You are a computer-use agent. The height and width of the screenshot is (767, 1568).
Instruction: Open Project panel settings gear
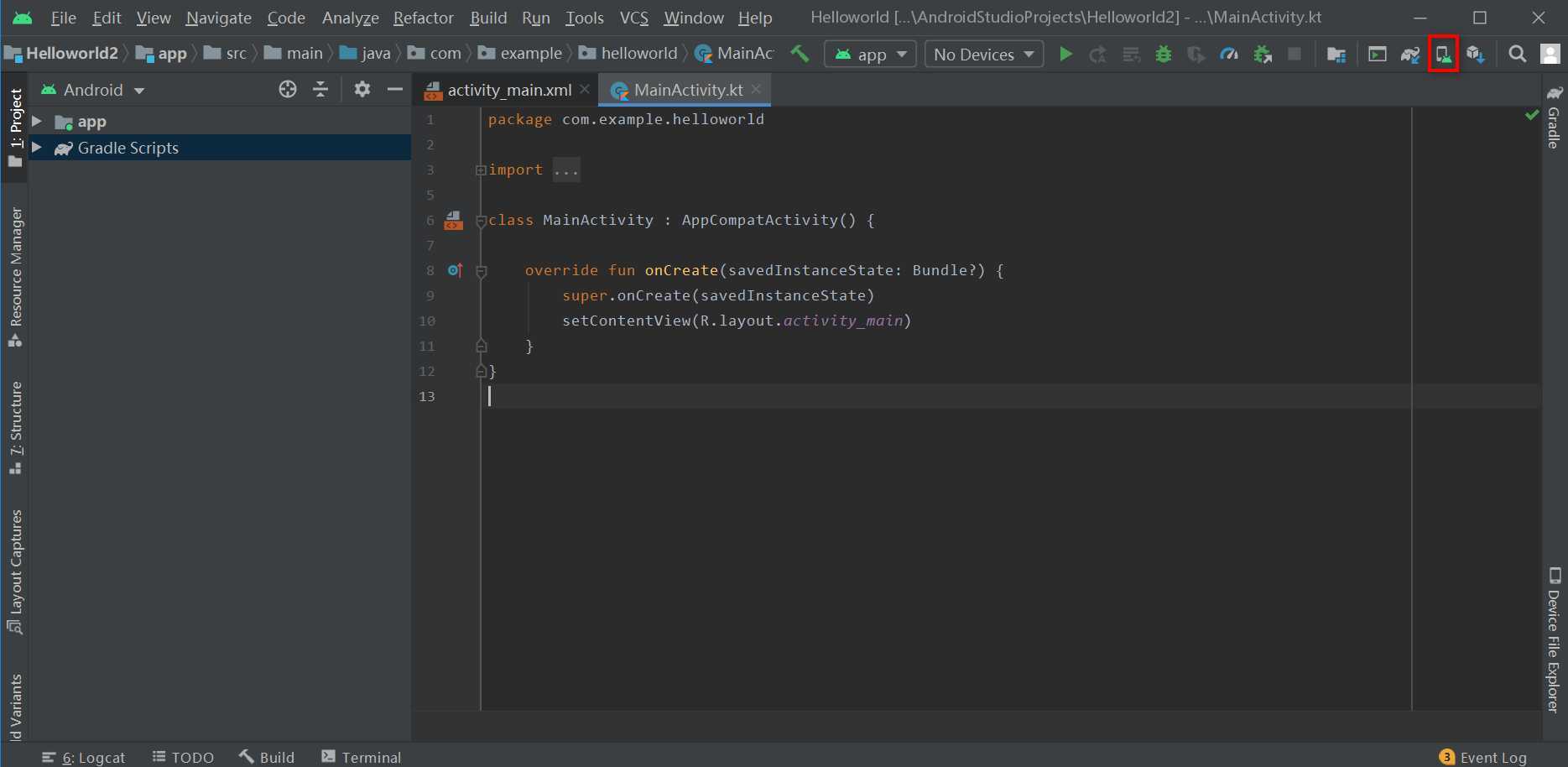pyautogui.click(x=362, y=89)
